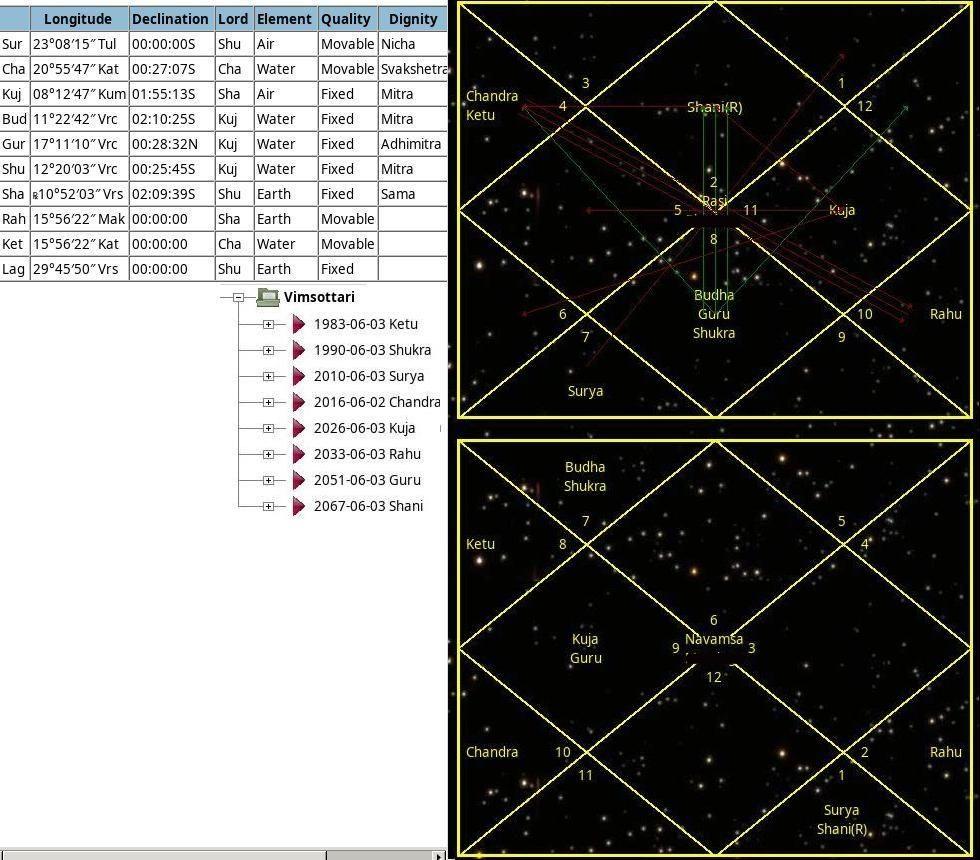Expand the 2067-06-03 Shani dasa
This screenshot has height=860, width=980.
point(268,506)
